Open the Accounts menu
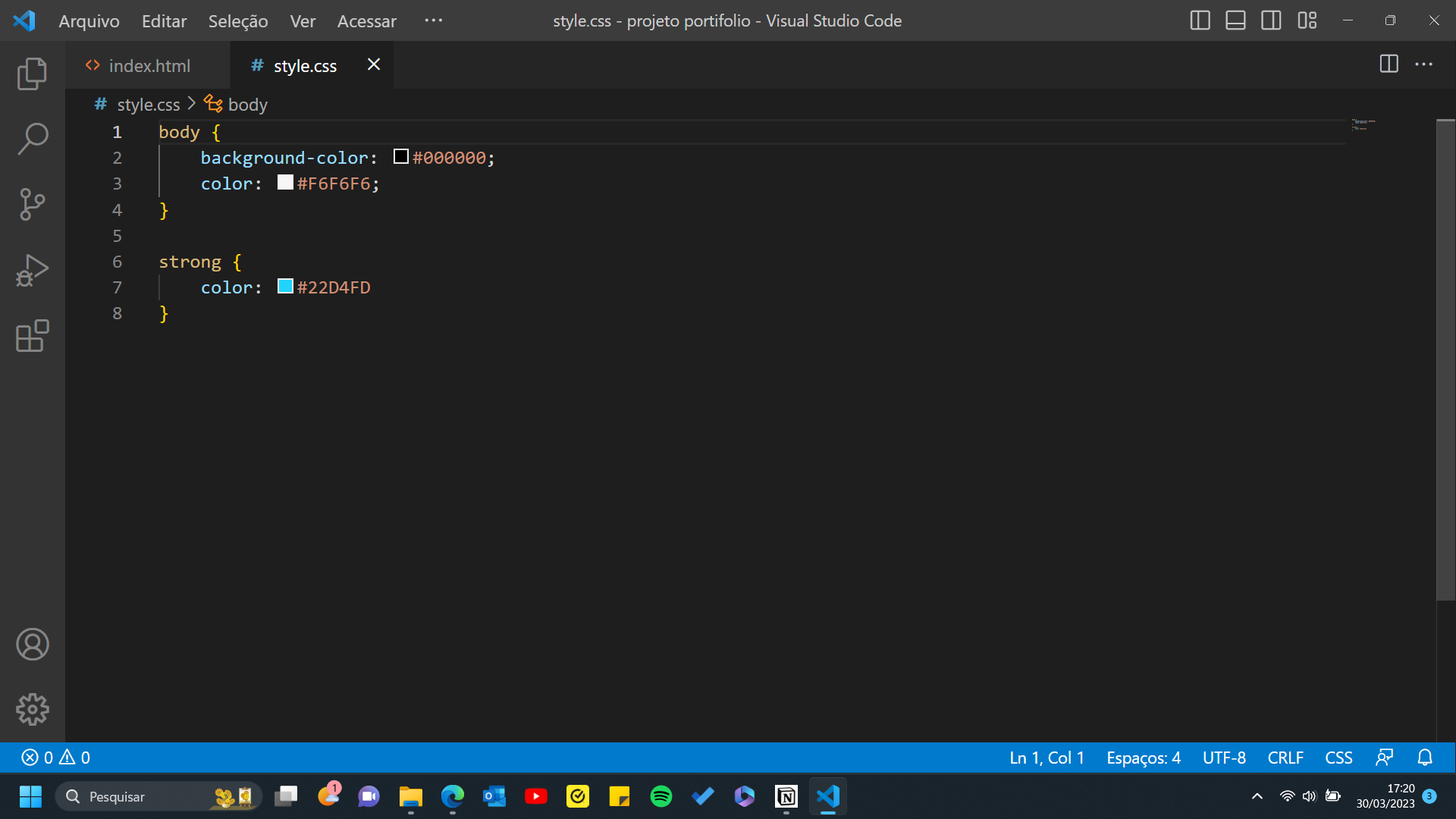The width and height of the screenshot is (1456, 819). tap(32, 645)
